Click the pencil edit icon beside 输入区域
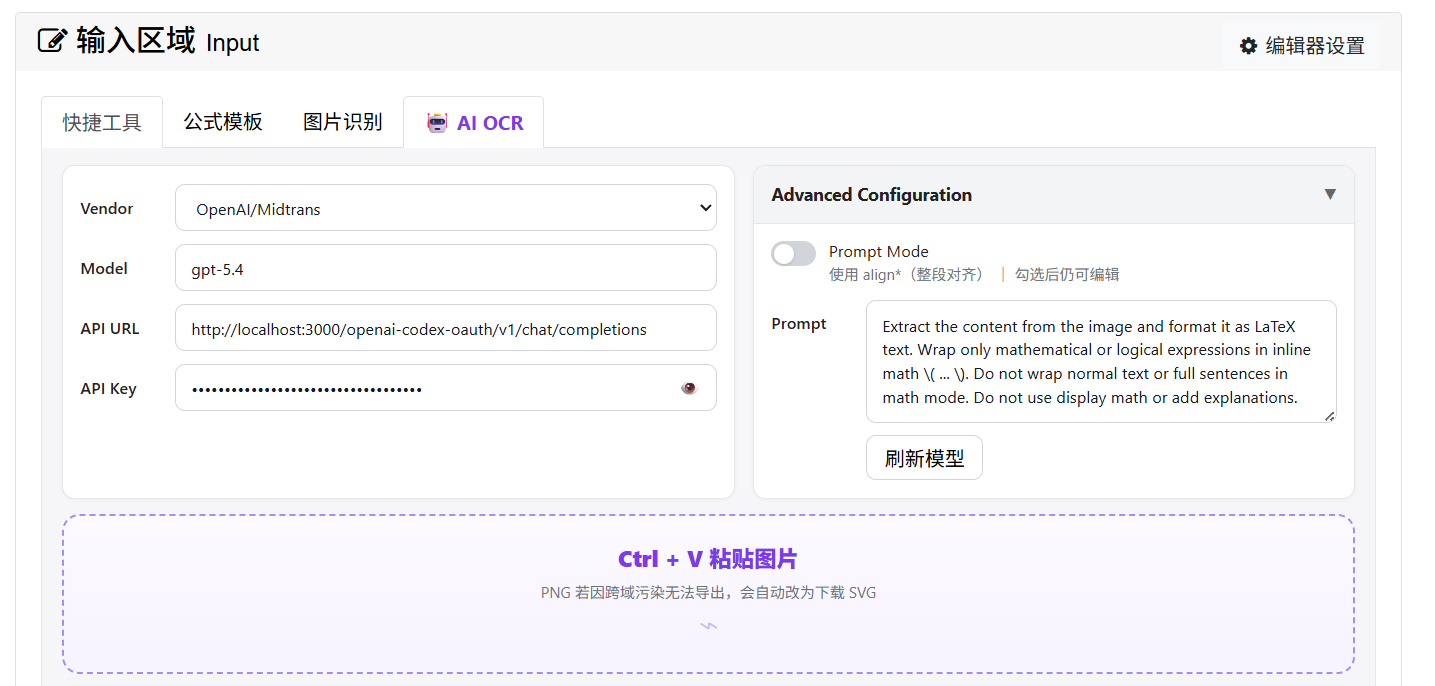The width and height of the screenshot is (1435, 686). point(52,41)
